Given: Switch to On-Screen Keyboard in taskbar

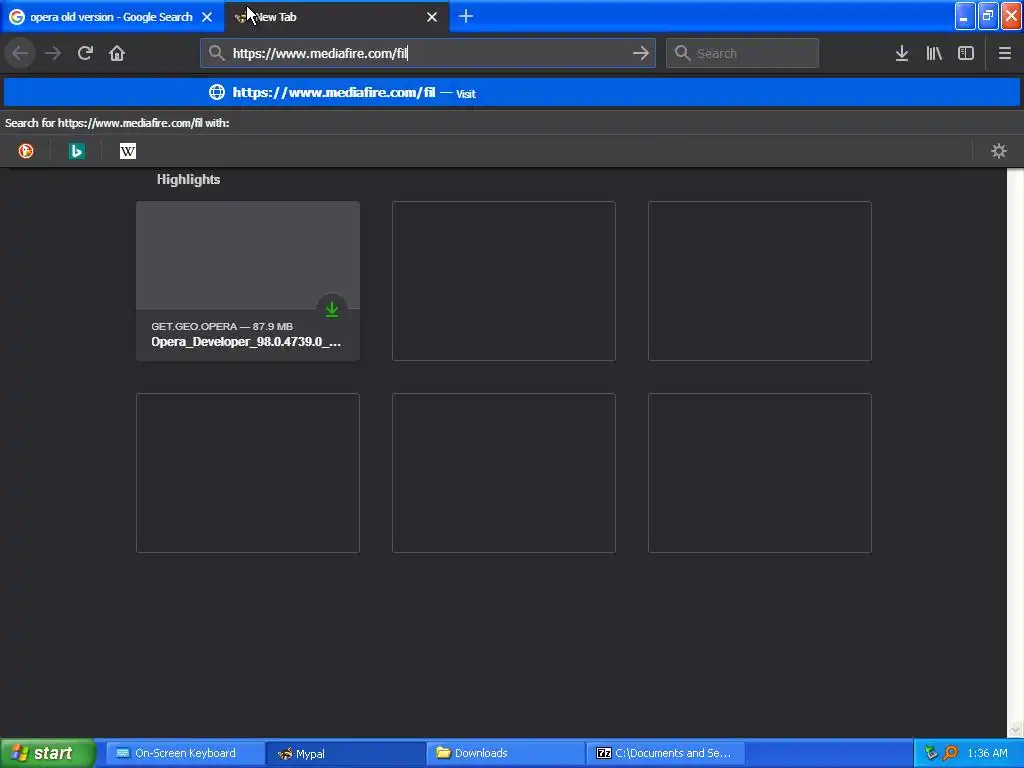Looking at the screenshot, I should (185, 753).
